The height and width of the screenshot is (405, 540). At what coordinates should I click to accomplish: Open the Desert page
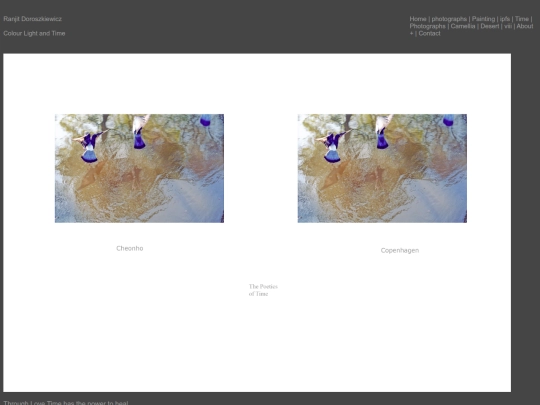pos(490,26)
